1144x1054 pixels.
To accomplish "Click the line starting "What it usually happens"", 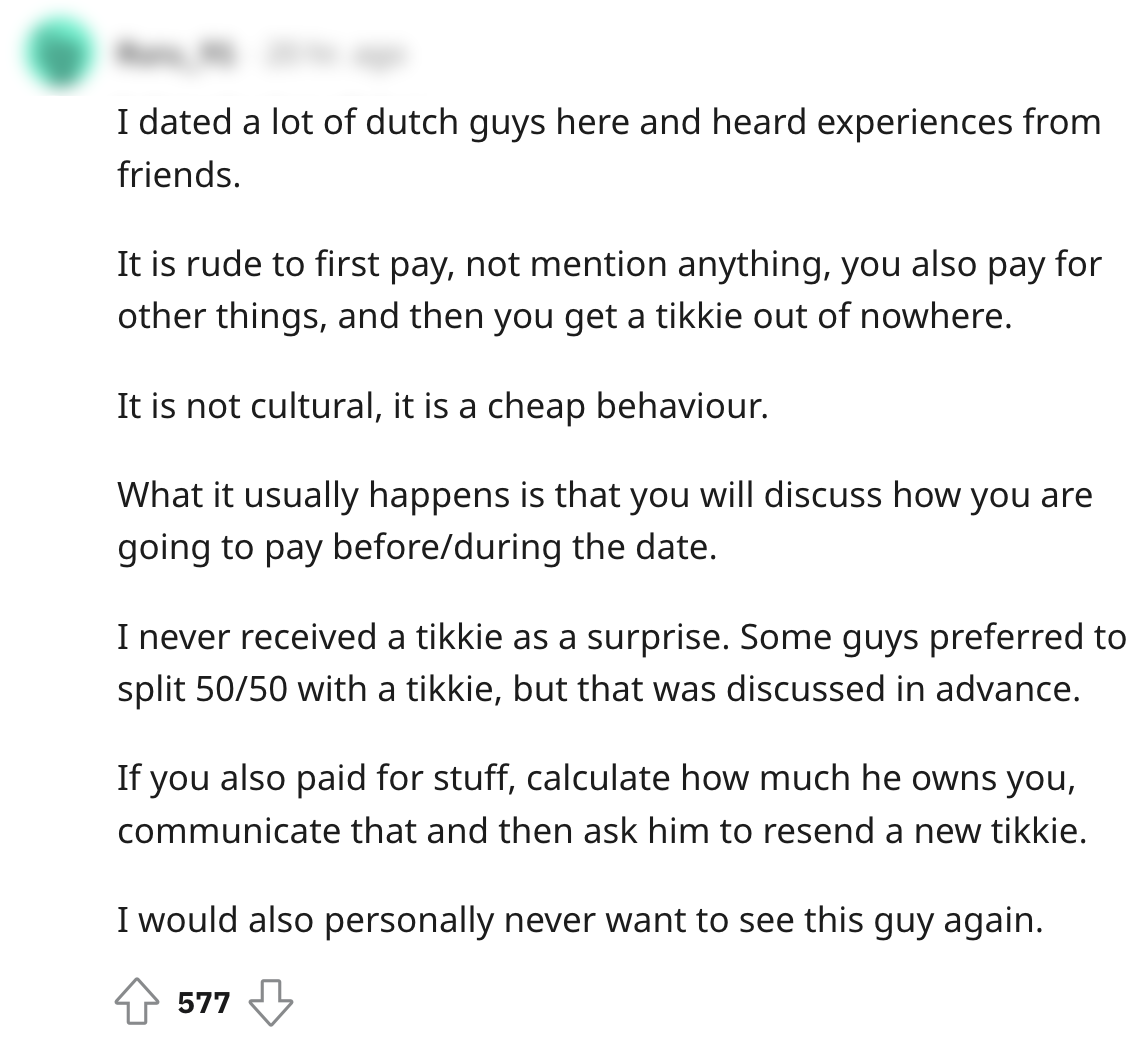I will coord(604,495).
